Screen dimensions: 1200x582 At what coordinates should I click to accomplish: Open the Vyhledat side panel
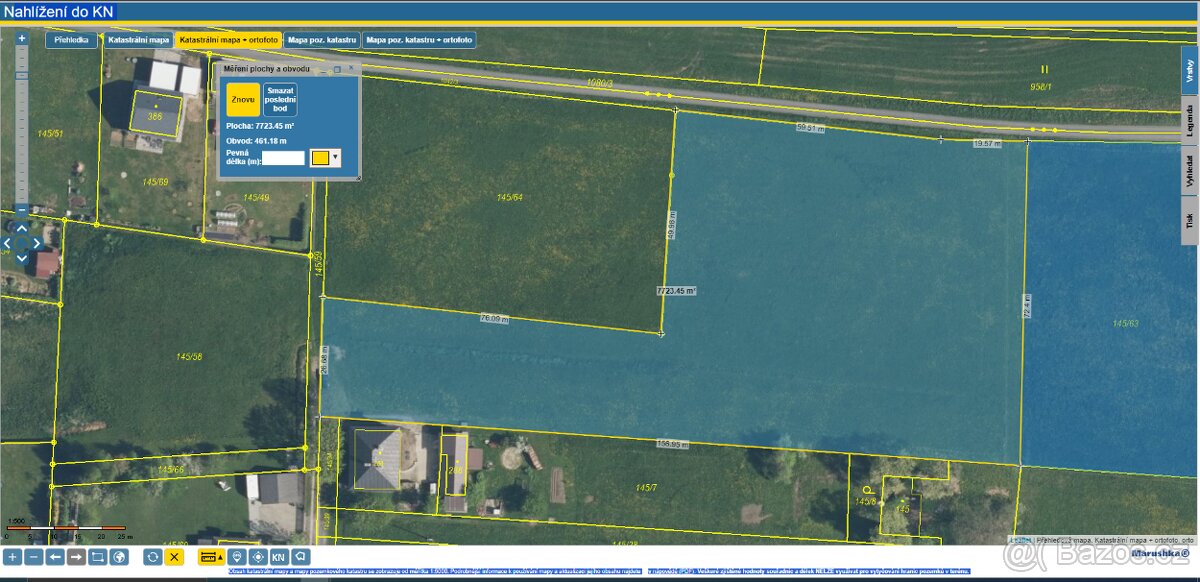(x=1189, y=171)
